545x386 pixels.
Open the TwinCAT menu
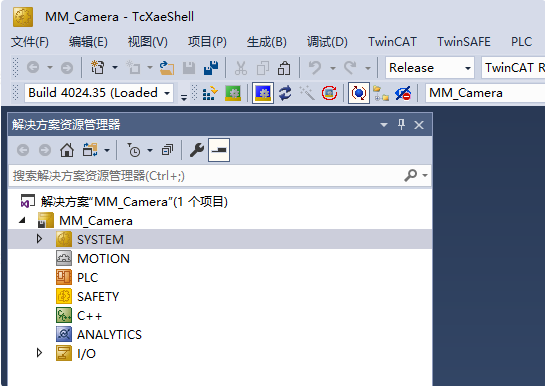click(x=392, y=42)
